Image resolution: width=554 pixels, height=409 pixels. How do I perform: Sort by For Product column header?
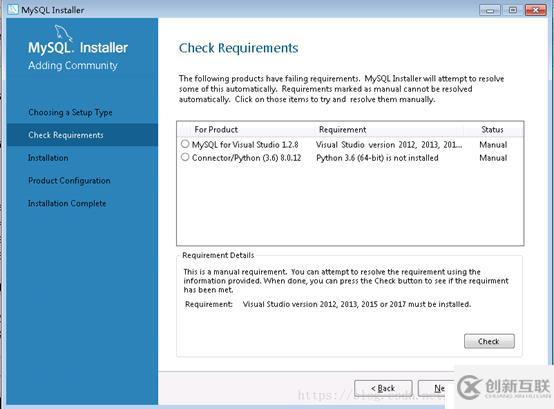coord(216,130)
